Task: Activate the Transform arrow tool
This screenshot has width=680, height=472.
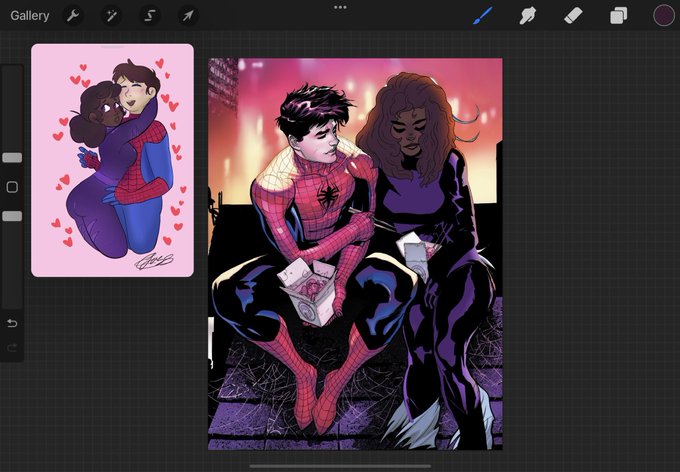Action: [188, 16]
